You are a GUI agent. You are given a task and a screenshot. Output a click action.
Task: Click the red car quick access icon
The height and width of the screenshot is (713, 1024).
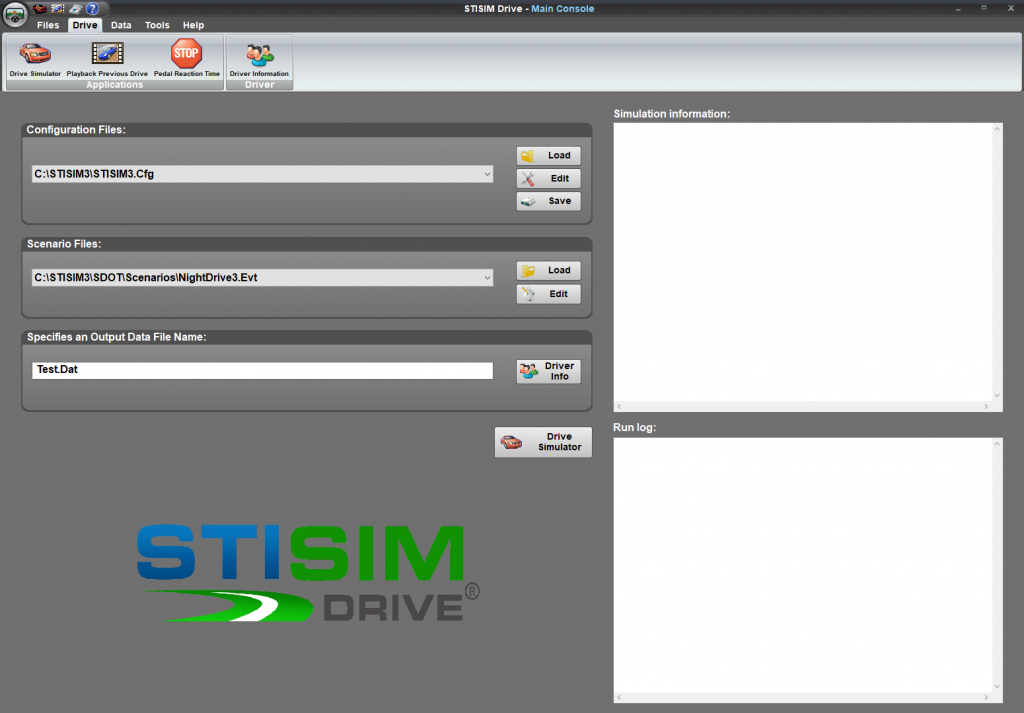tap(40, 8)
